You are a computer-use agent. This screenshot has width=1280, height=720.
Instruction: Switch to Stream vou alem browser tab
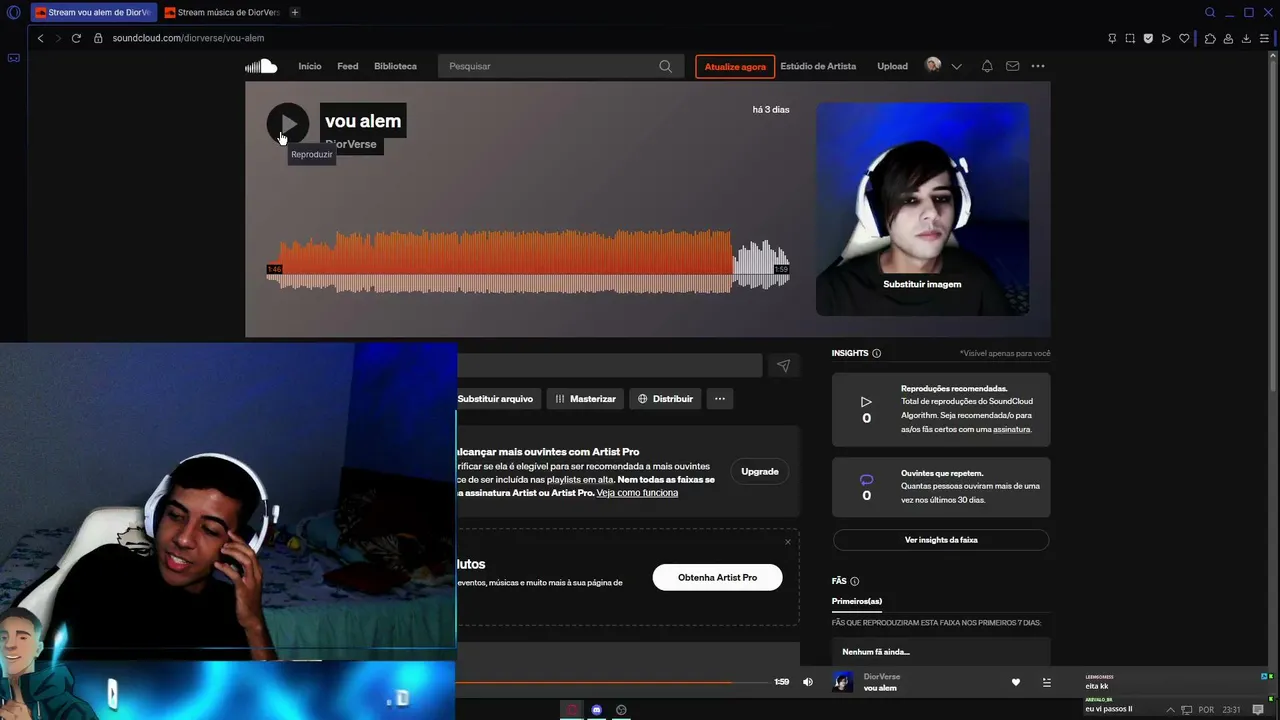94,12
